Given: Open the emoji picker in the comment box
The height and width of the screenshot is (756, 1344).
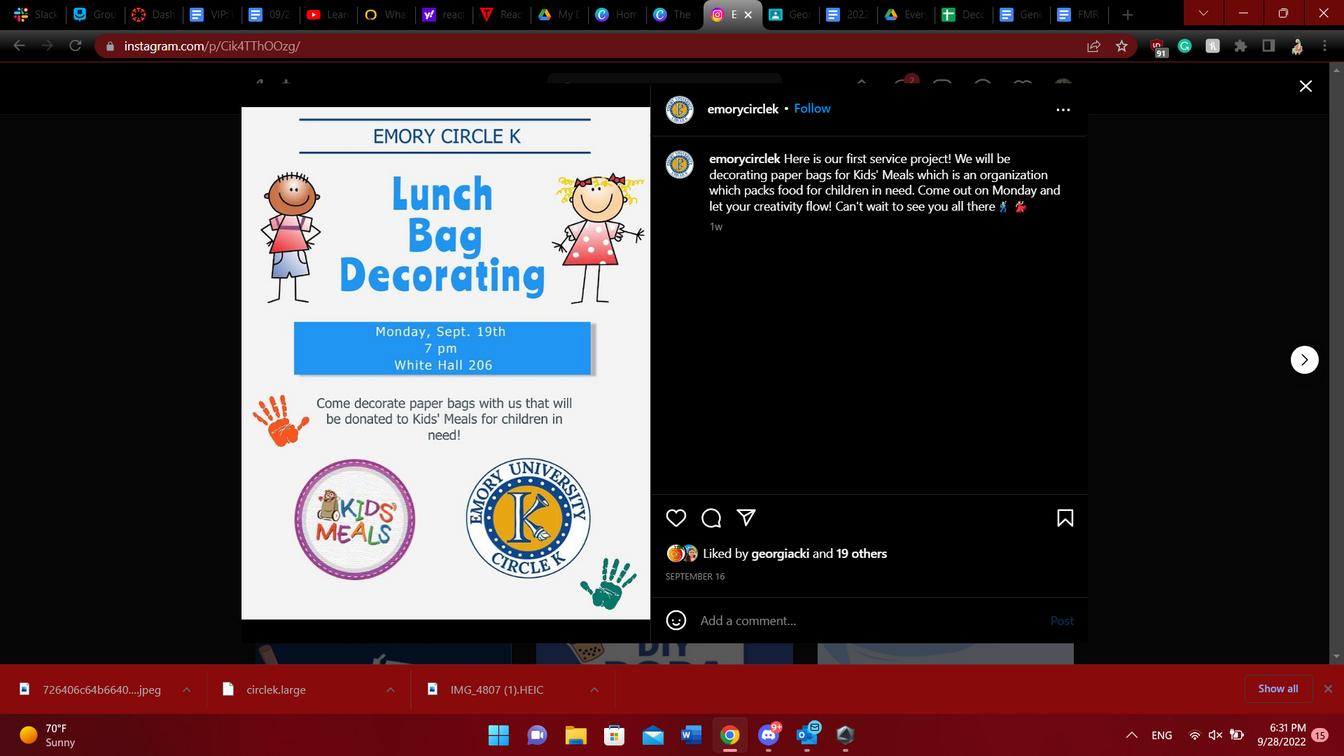Looking at the screenshot, I should [676, 621].
